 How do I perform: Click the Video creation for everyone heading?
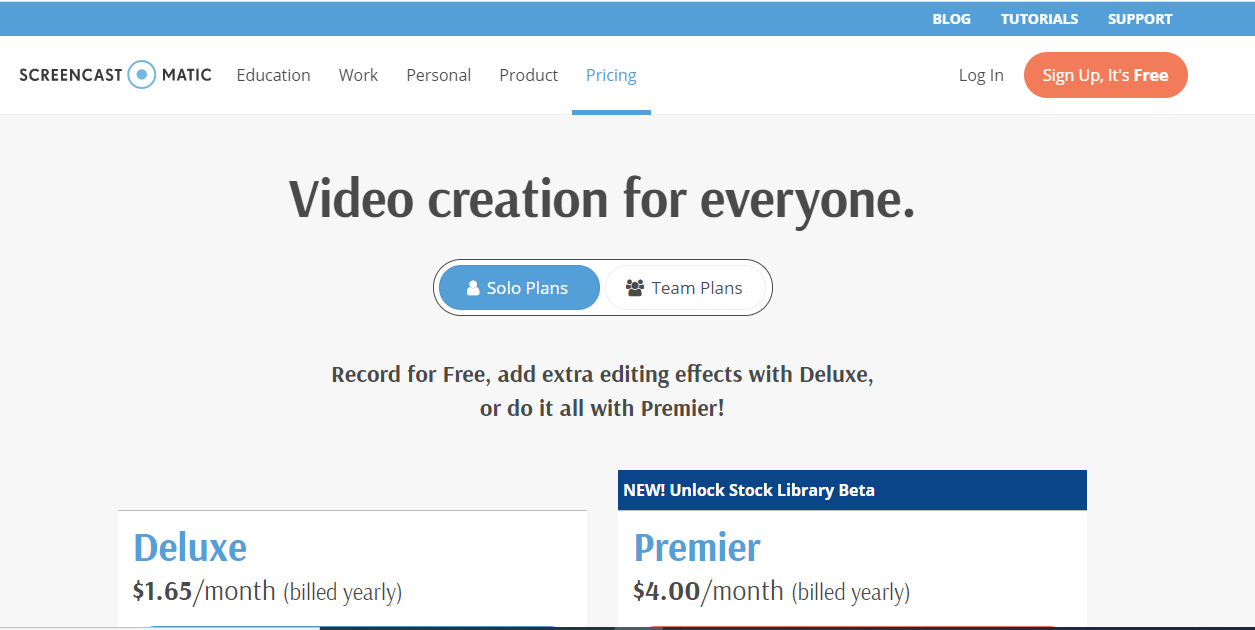click(x=602, y=198)
